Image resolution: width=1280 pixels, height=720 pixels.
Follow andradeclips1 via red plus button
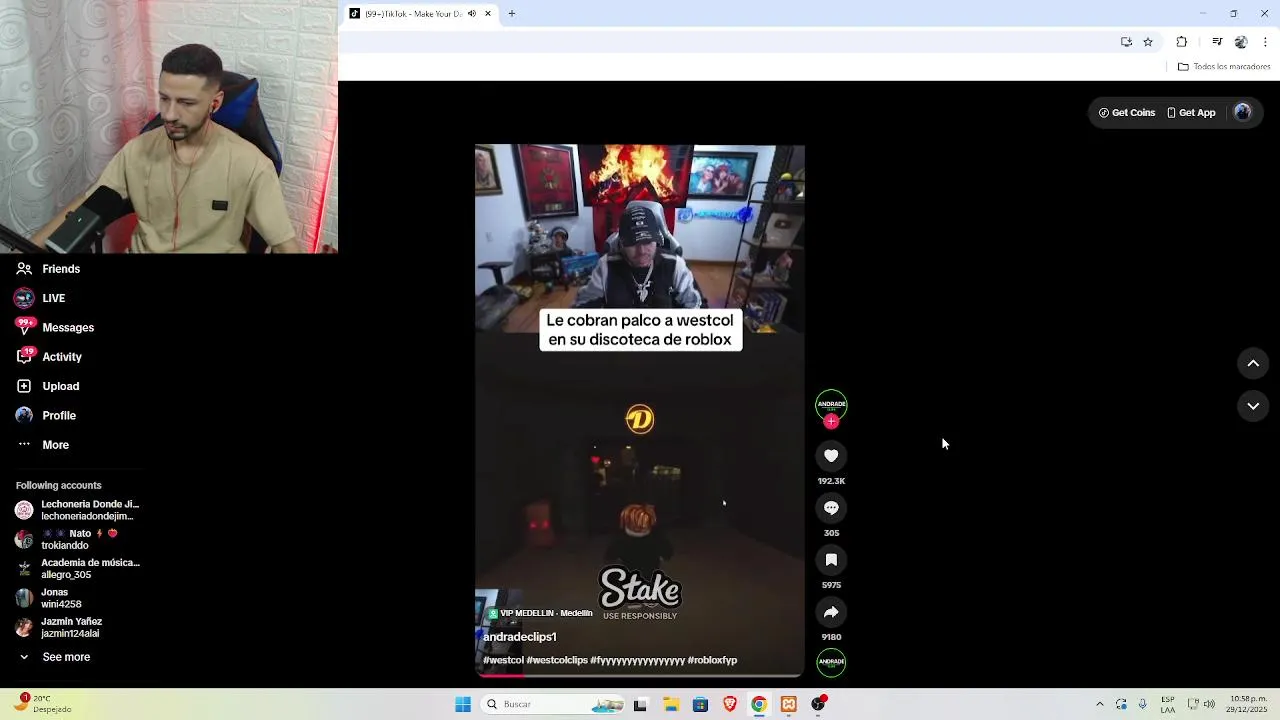tap(831, 422)
